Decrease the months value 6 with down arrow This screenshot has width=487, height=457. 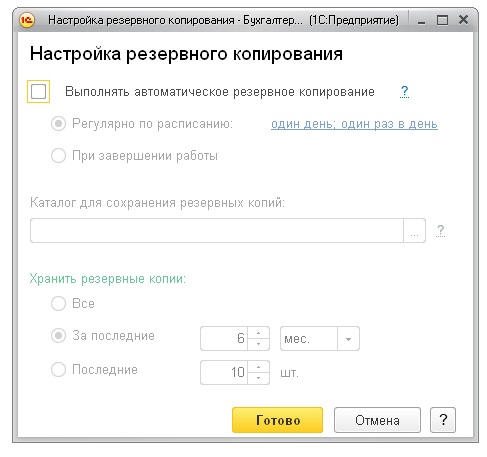pos(258,344)
